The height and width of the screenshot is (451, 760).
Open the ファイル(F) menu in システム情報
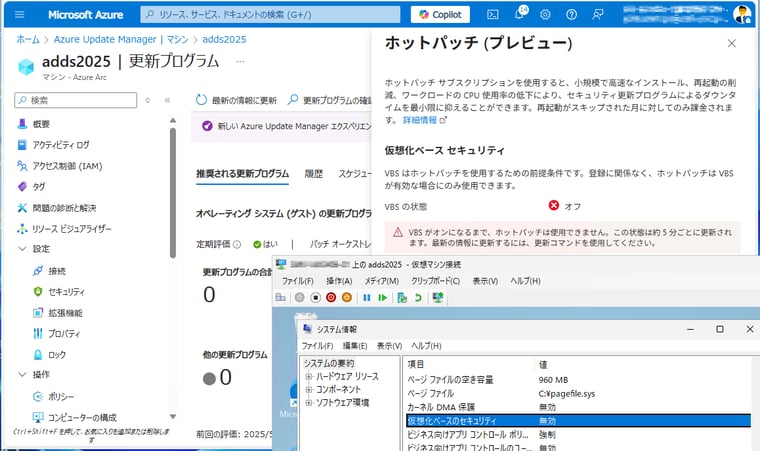[317, 346]
